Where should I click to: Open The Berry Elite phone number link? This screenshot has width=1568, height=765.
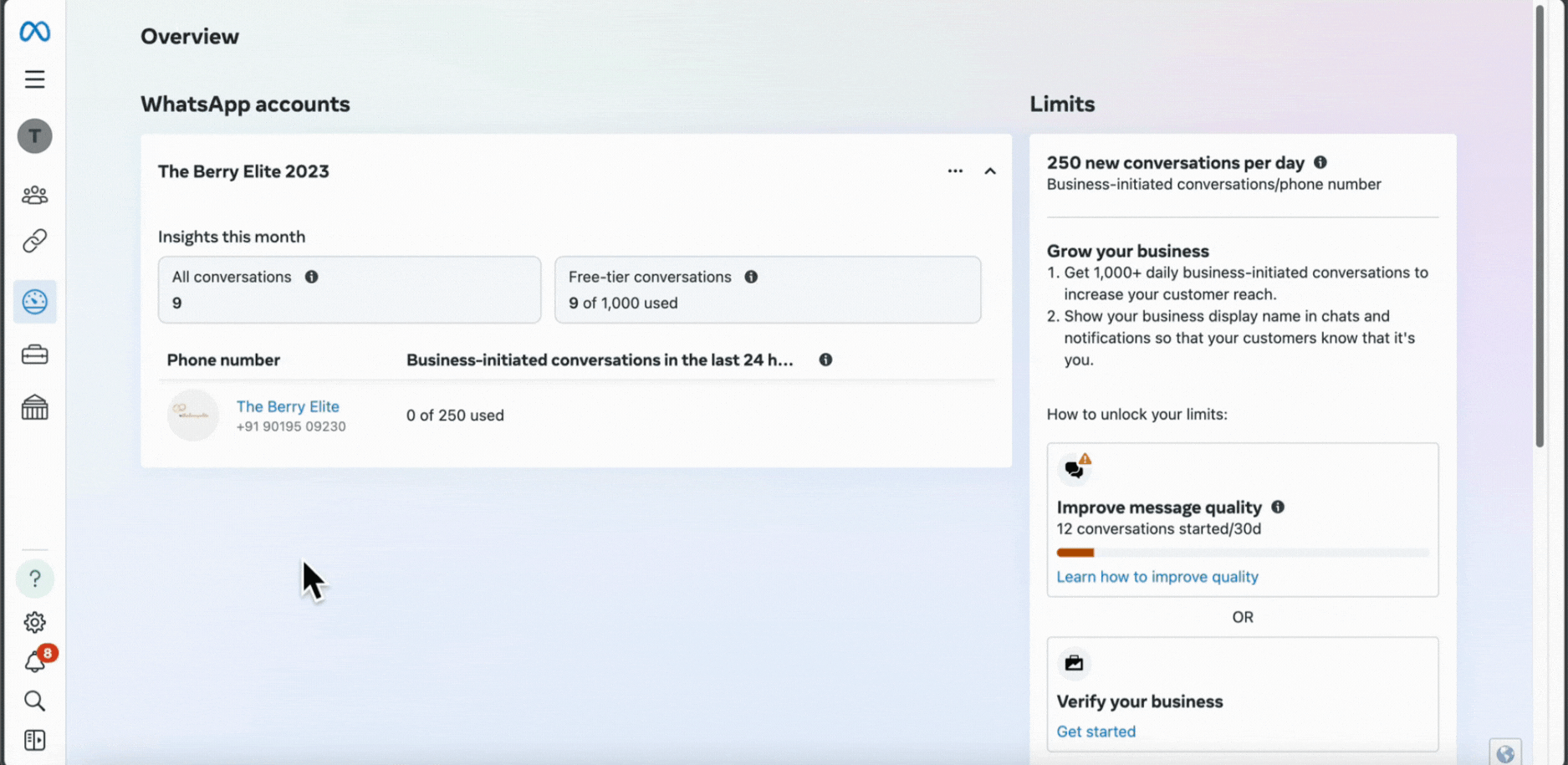pyautogui.click(x=288, y=406)
